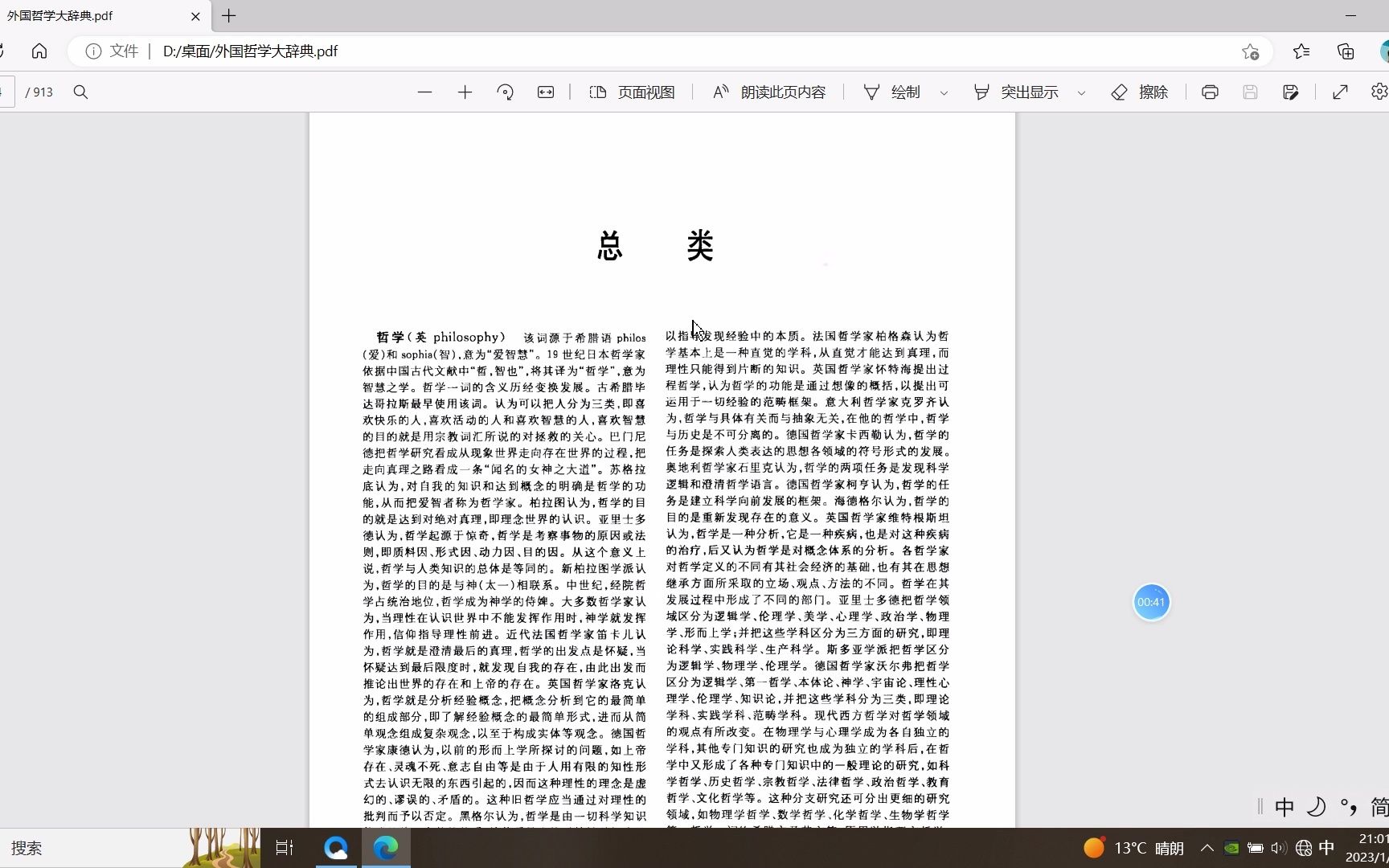
Task: Toggle punctuation mode on IME bar
Action: (1348, 807)
